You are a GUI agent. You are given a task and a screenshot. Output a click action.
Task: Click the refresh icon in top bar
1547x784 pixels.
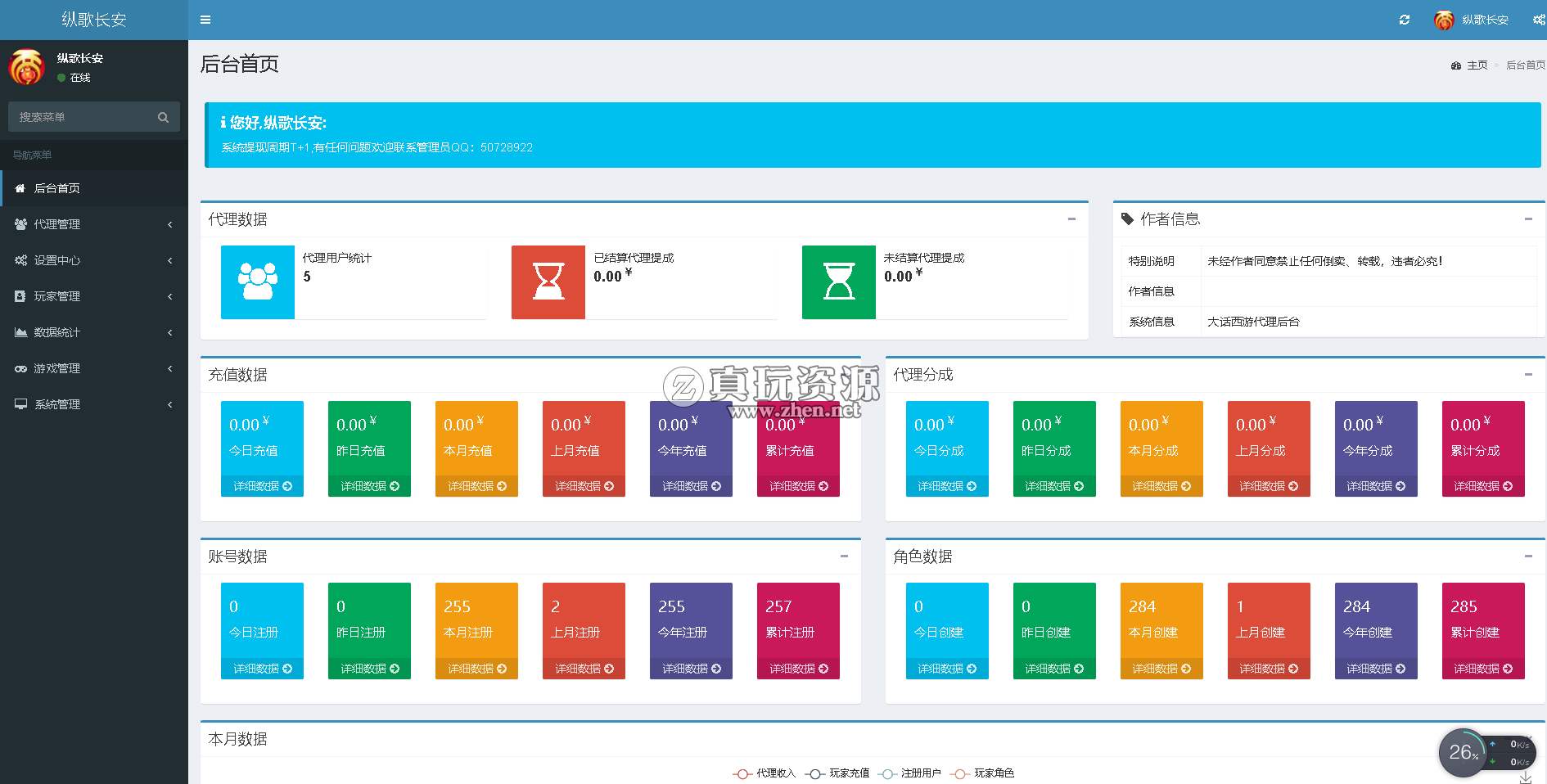(x=1405, y=20)
